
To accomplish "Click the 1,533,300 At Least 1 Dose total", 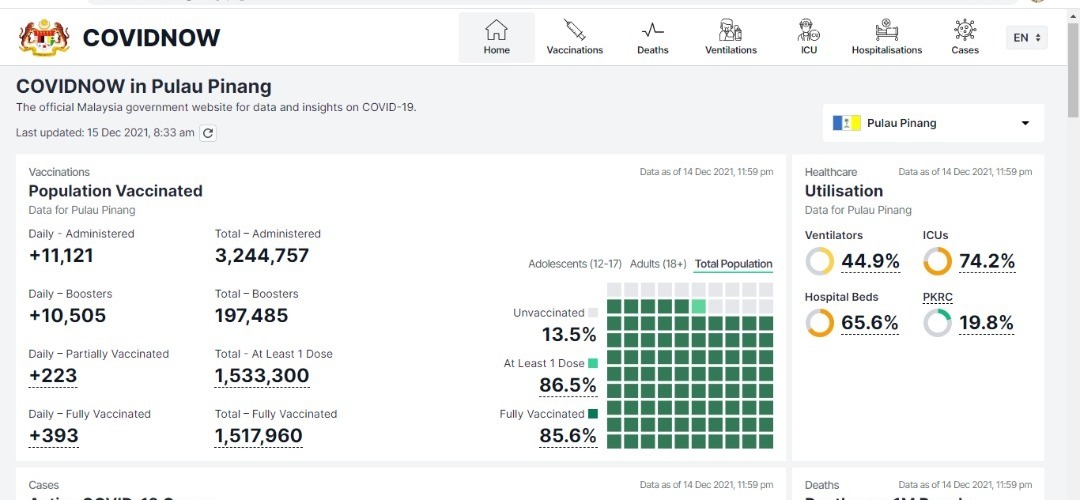I will pyautogui.click(x=262, y=376).
